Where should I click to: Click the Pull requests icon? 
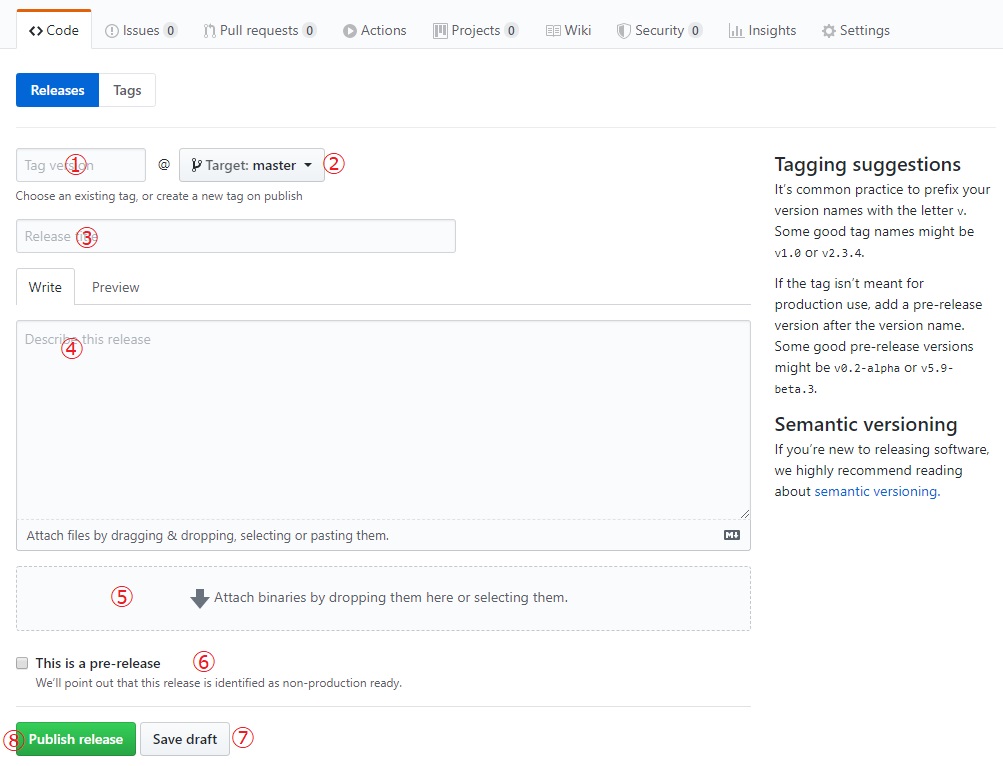pos(210,31)
